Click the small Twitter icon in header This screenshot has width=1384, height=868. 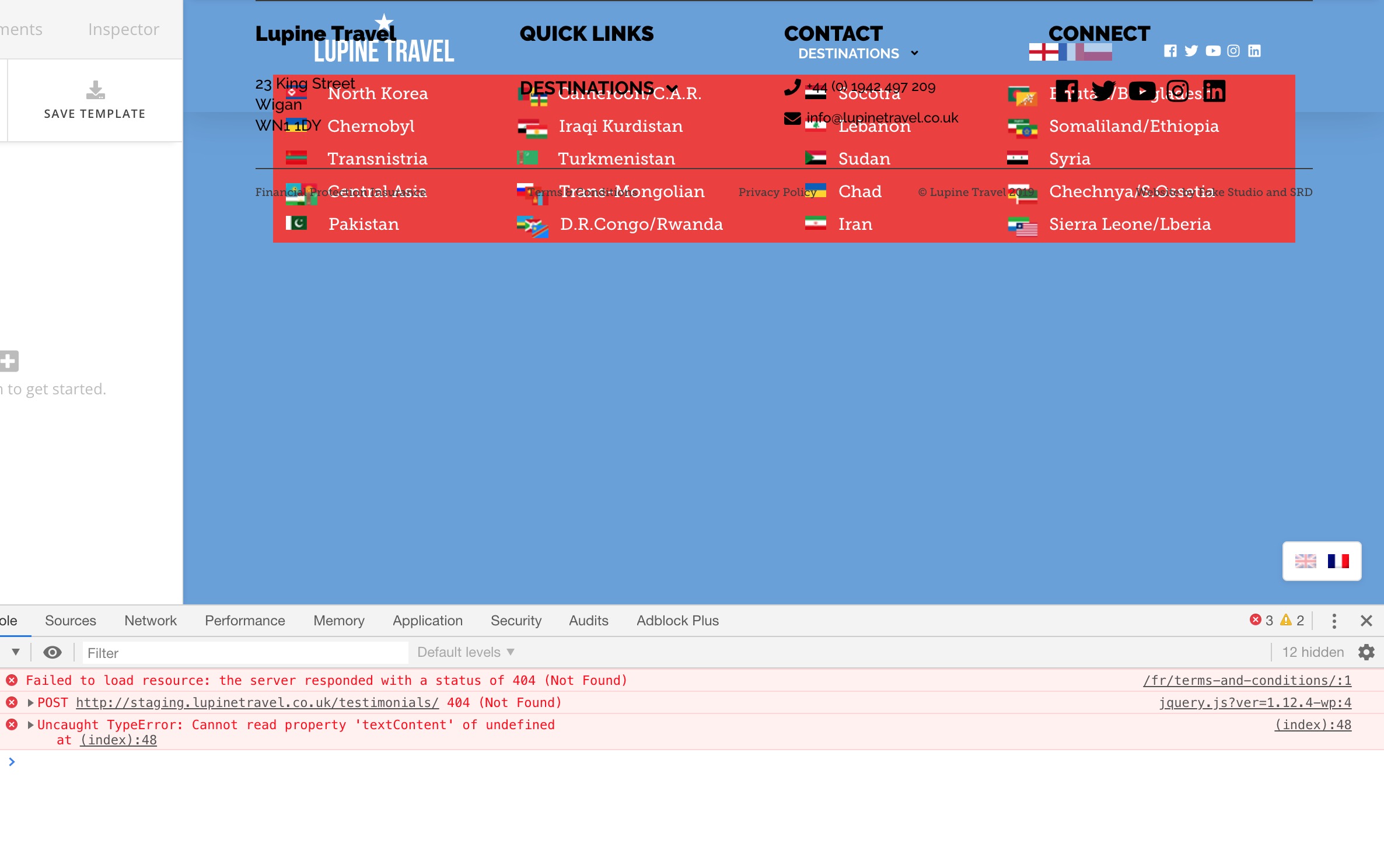pyautogui.click(x=1191, y=51)
